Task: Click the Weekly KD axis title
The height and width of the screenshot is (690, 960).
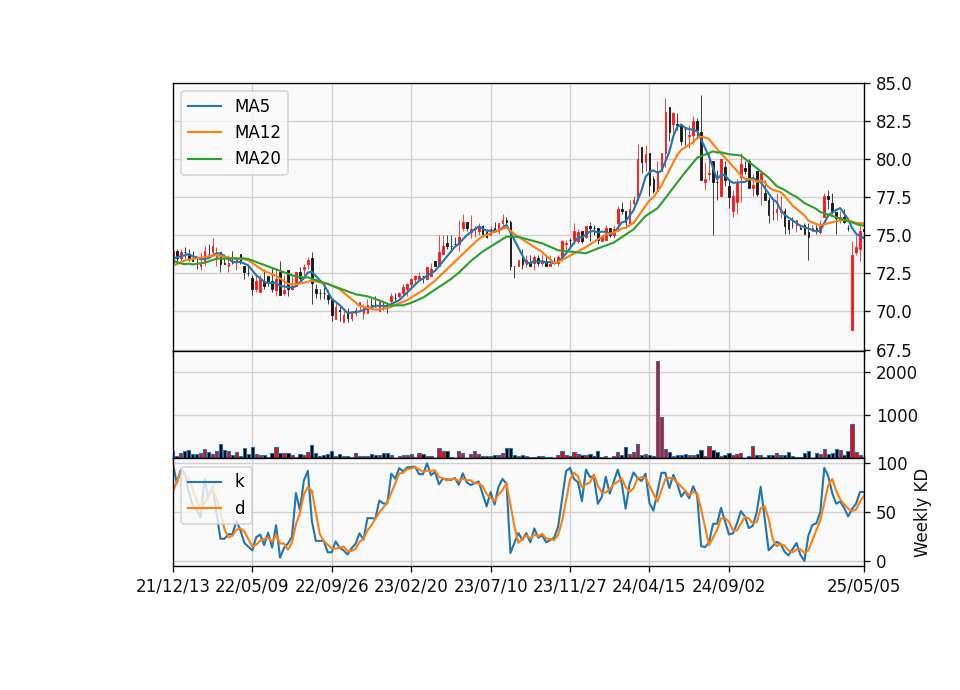Action: (x=921, y=514)
